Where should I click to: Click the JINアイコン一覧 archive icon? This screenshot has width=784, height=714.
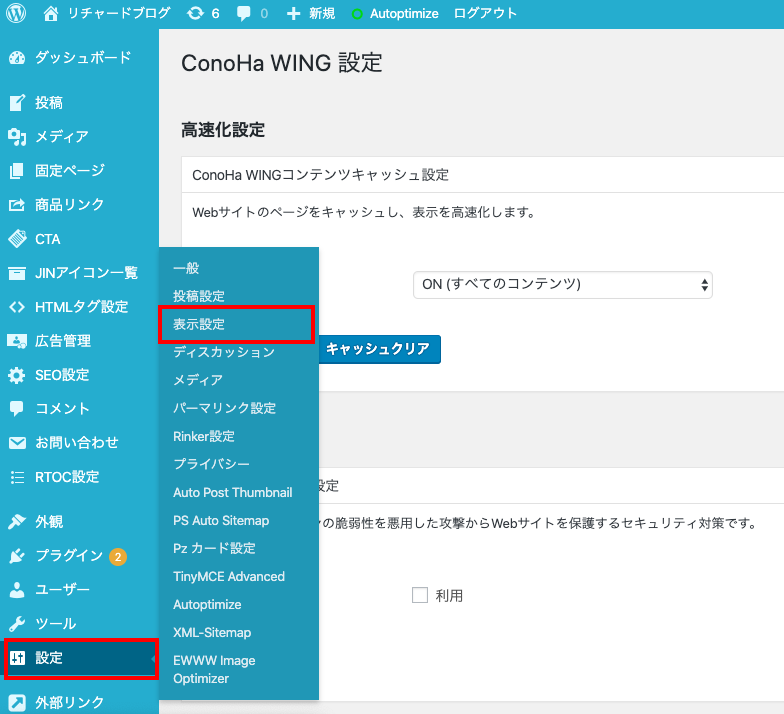tap(16, 273)
